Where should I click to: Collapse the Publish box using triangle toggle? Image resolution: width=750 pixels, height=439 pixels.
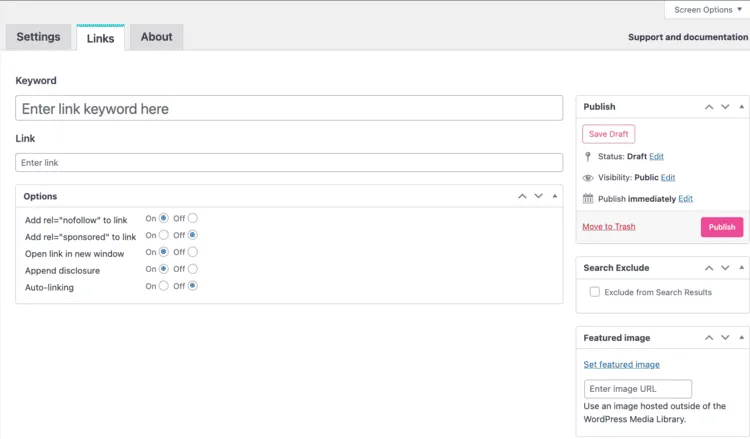click(741, 107)
